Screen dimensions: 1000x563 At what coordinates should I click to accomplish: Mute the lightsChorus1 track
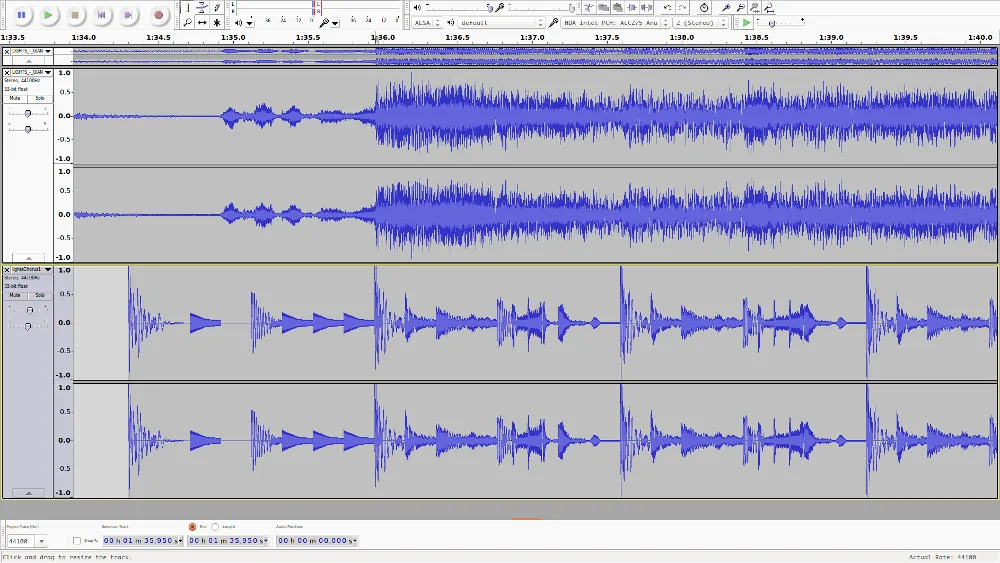pos(15,295)
